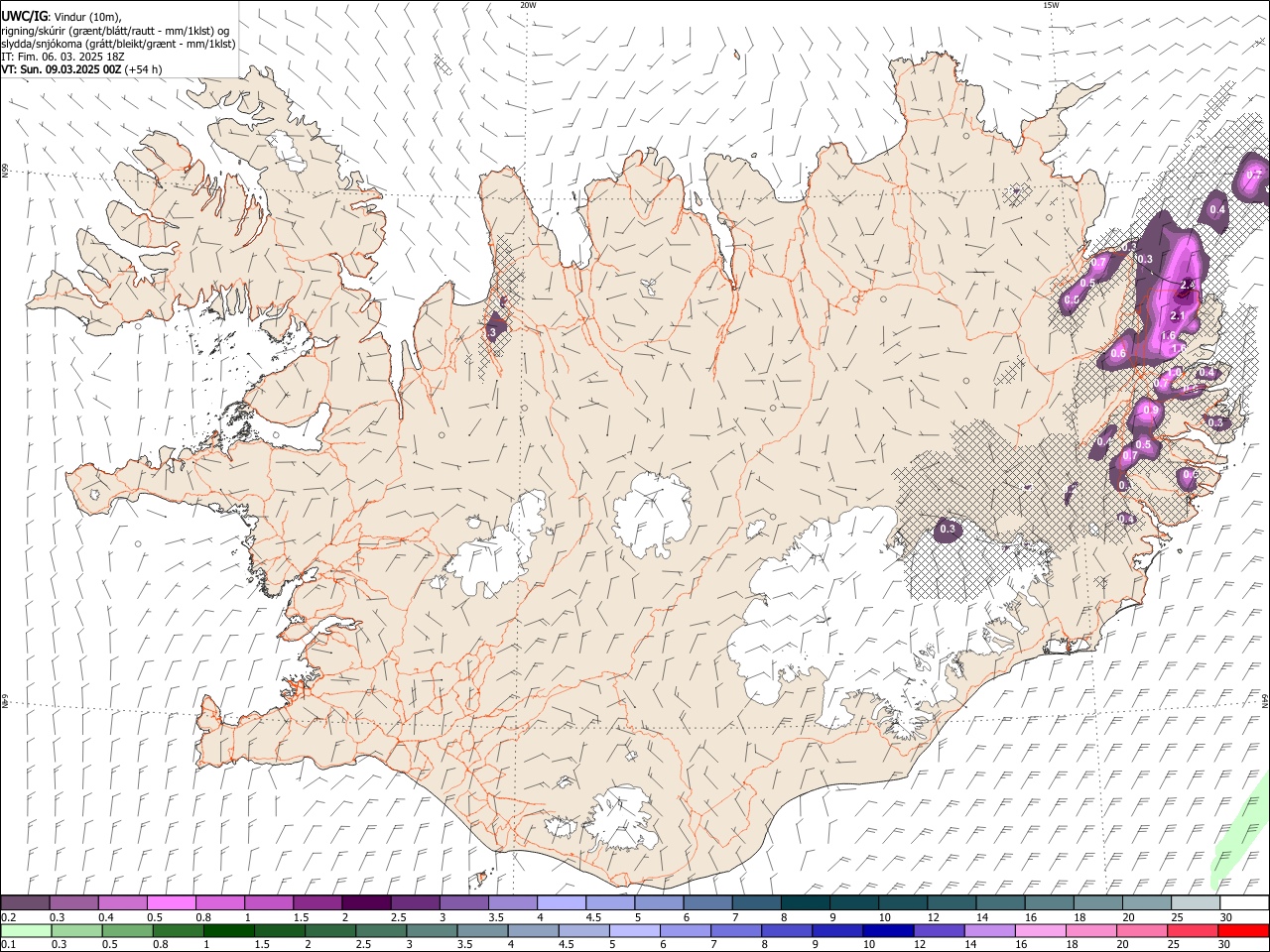The image size is (1270, 952).
Task: Click the darkest green 1–1.5 lower legend swatch
Action: click(x=230, y=931)
